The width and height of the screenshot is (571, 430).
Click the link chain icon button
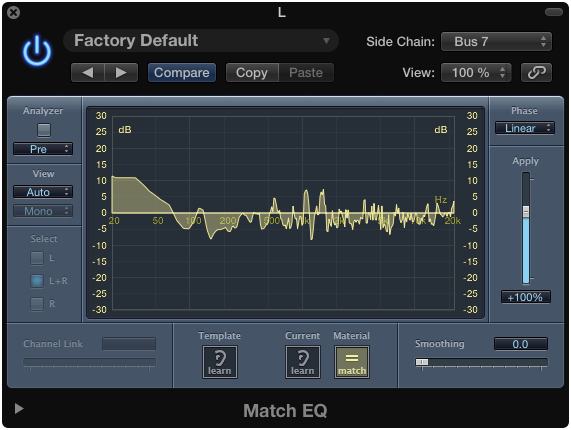(x=536, y=72)
